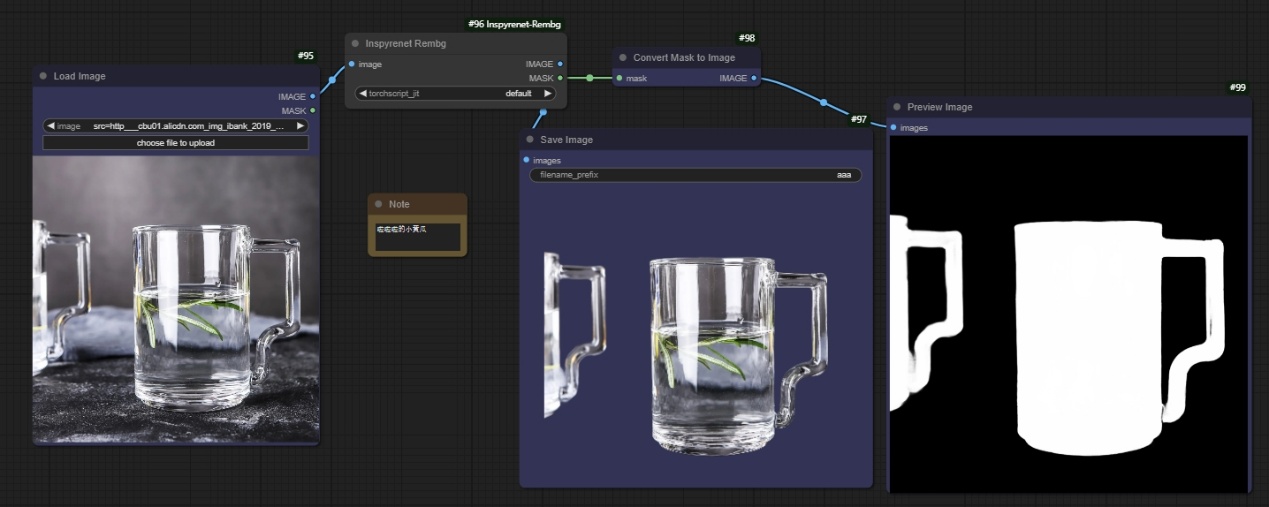Click the mask input port on Convert Mask to Image

tap(620, 78)
